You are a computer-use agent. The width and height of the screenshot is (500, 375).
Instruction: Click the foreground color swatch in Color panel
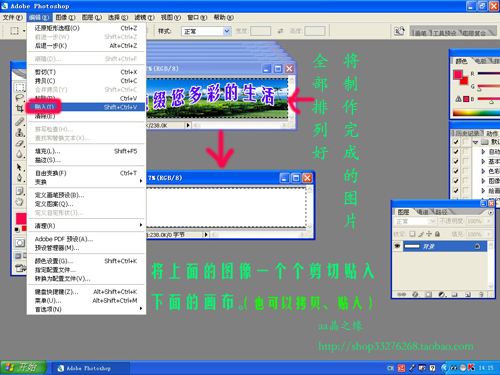pyautogui.click(x=458, y=74)
